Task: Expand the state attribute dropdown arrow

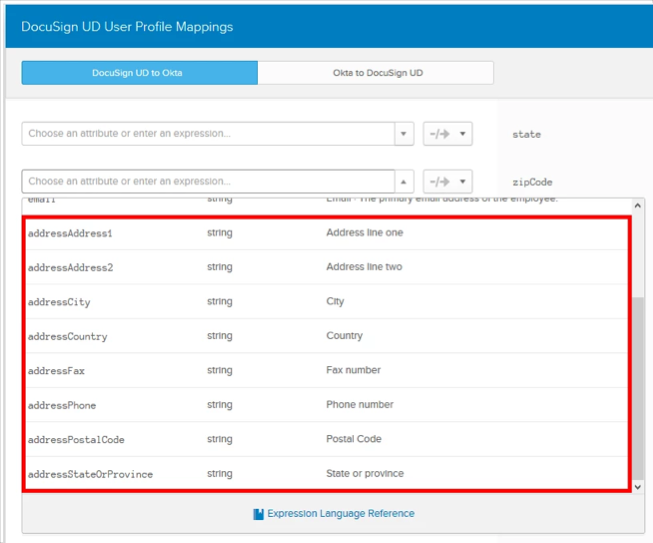Action: coord(404,134)
